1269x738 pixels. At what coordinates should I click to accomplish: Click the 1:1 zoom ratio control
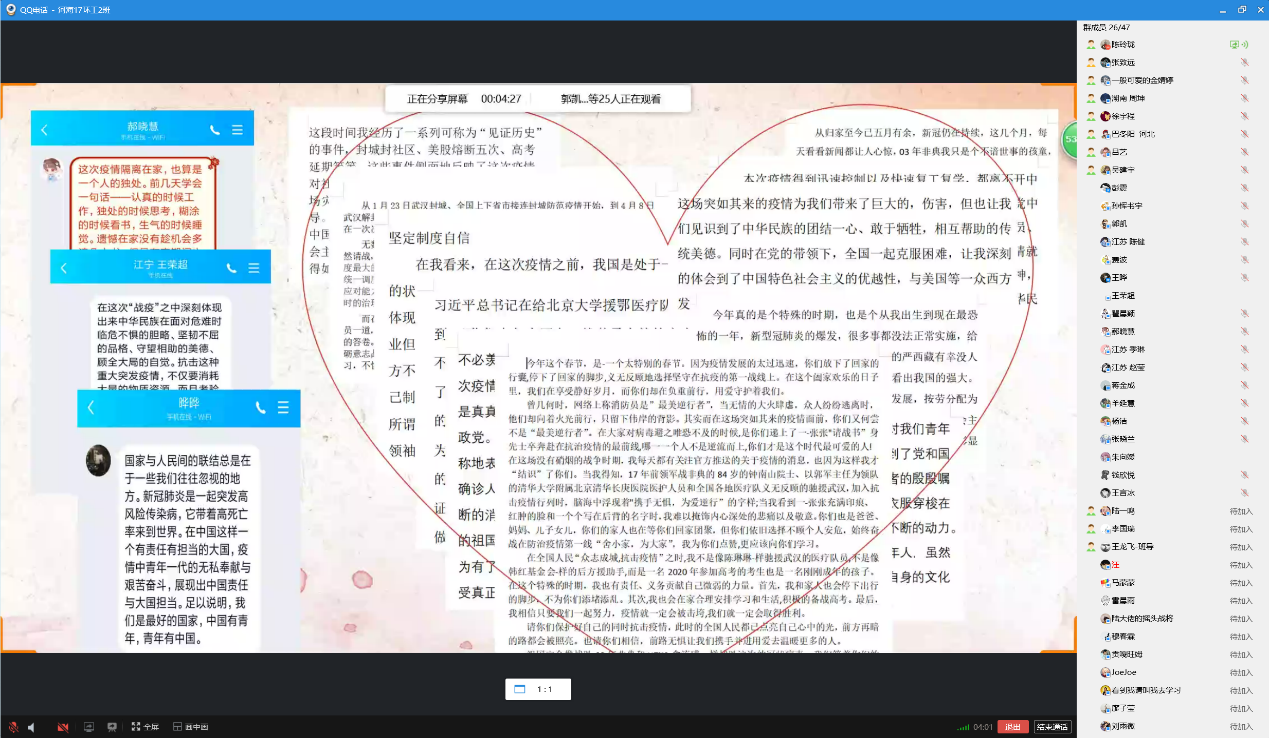(x=537, y=690)
